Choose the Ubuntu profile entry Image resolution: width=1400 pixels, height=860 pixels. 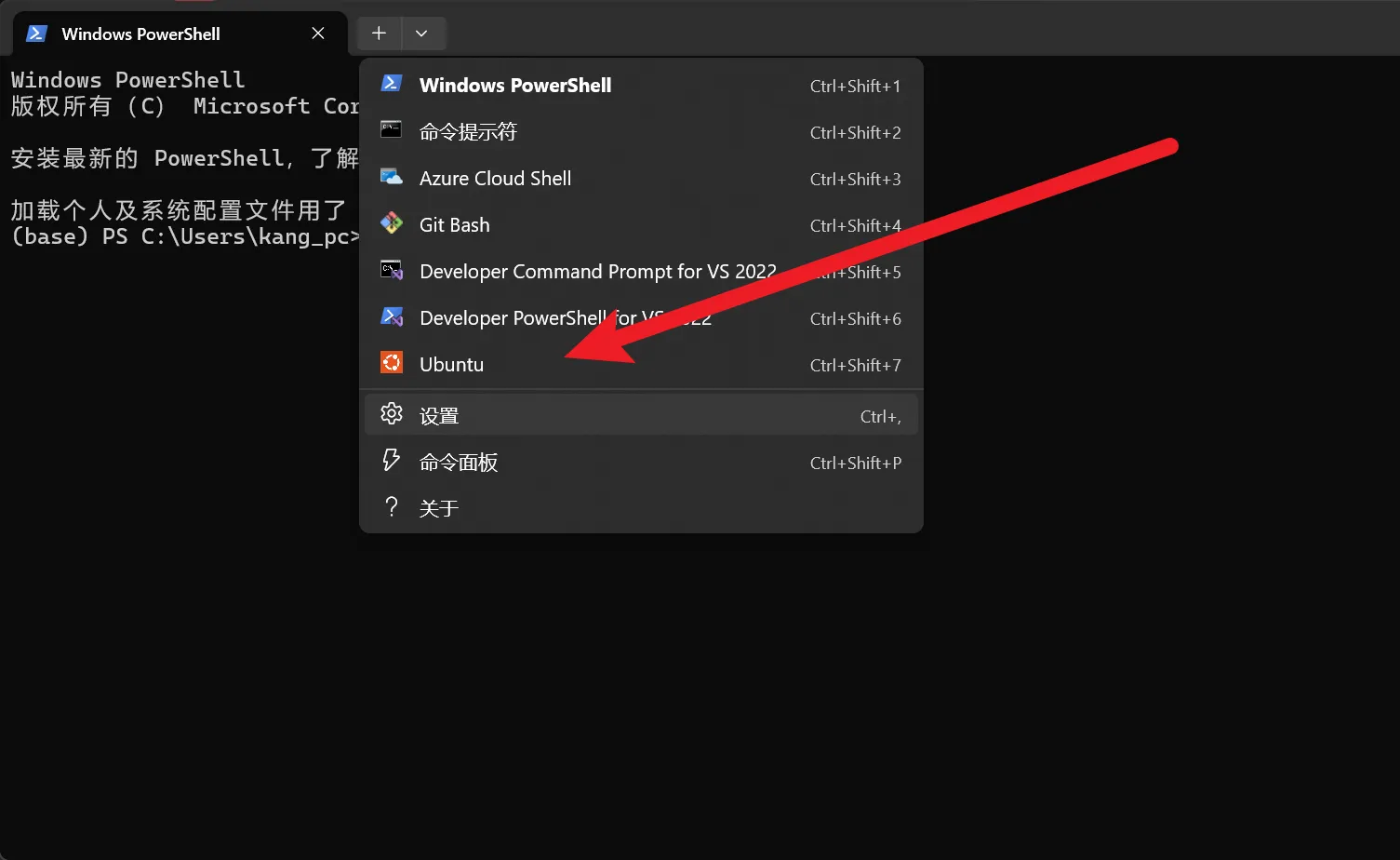tap(641, 365)
